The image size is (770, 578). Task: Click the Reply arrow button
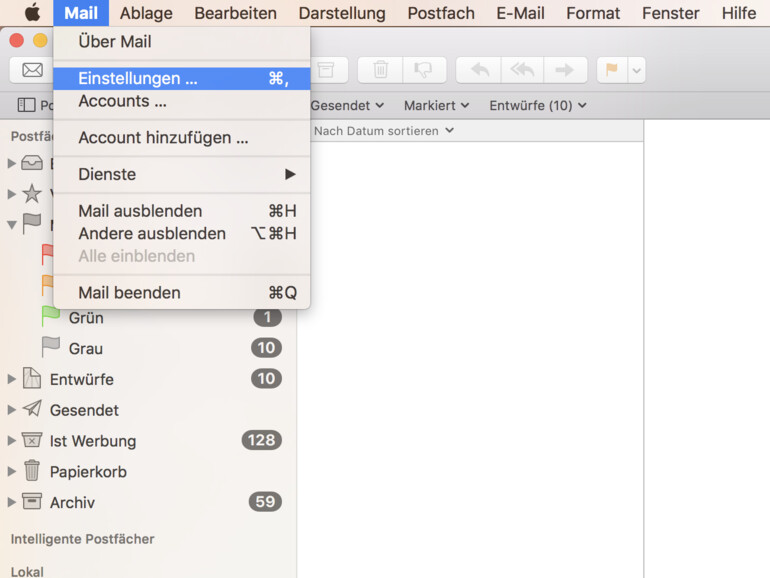479,70
